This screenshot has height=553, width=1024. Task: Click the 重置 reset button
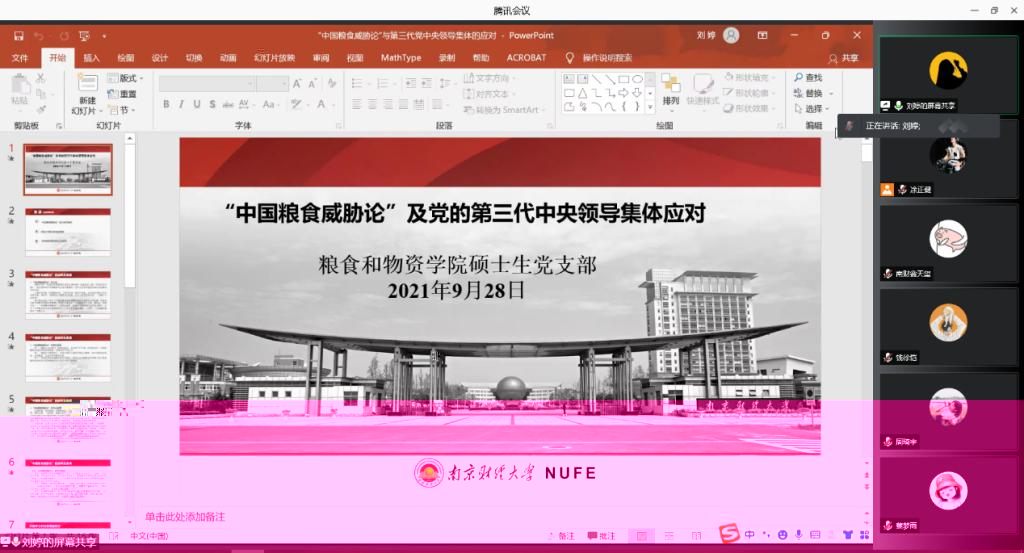[122, 94]
